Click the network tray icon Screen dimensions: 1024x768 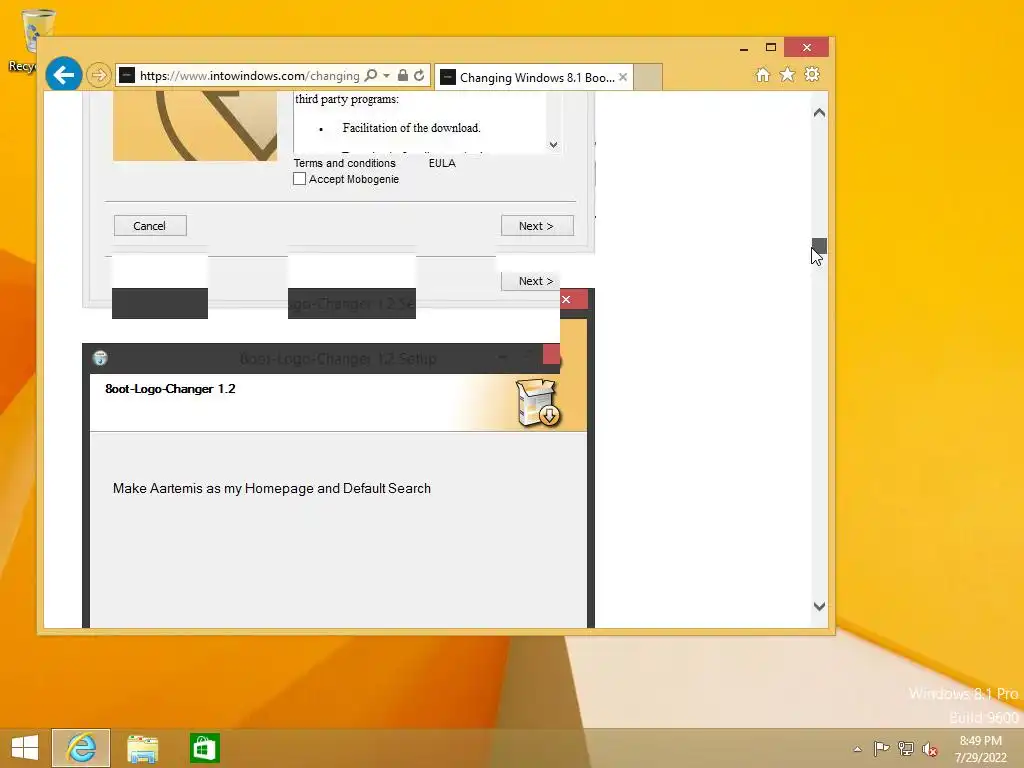pos(906,748)
